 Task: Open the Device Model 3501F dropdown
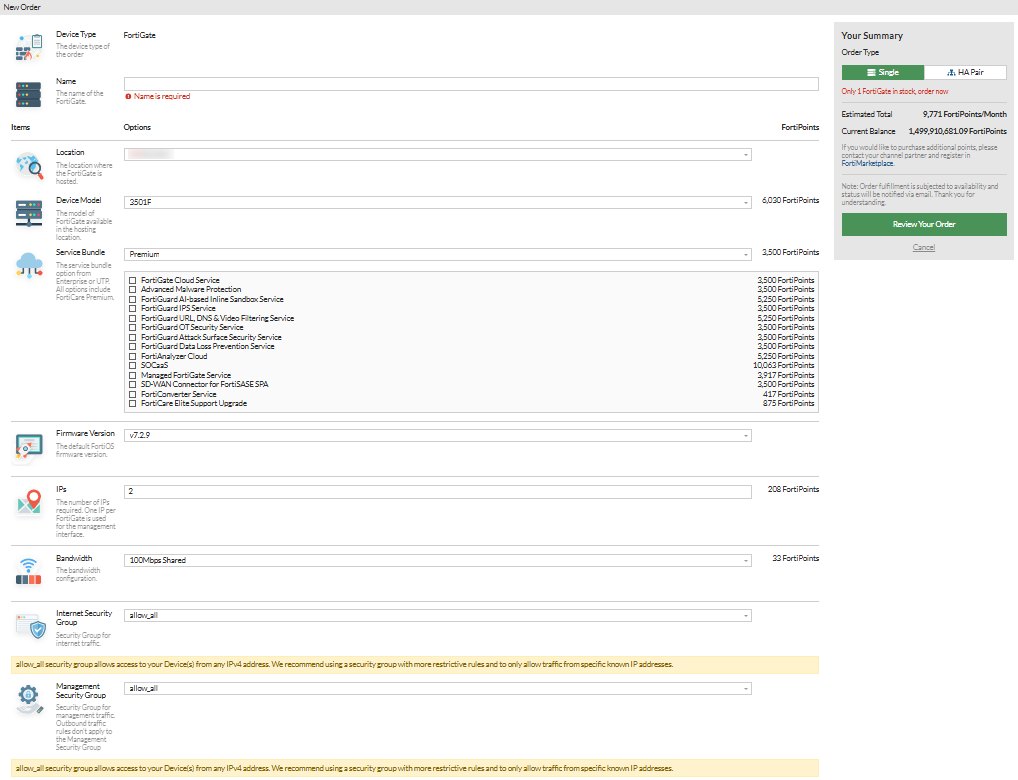[438, 203]
